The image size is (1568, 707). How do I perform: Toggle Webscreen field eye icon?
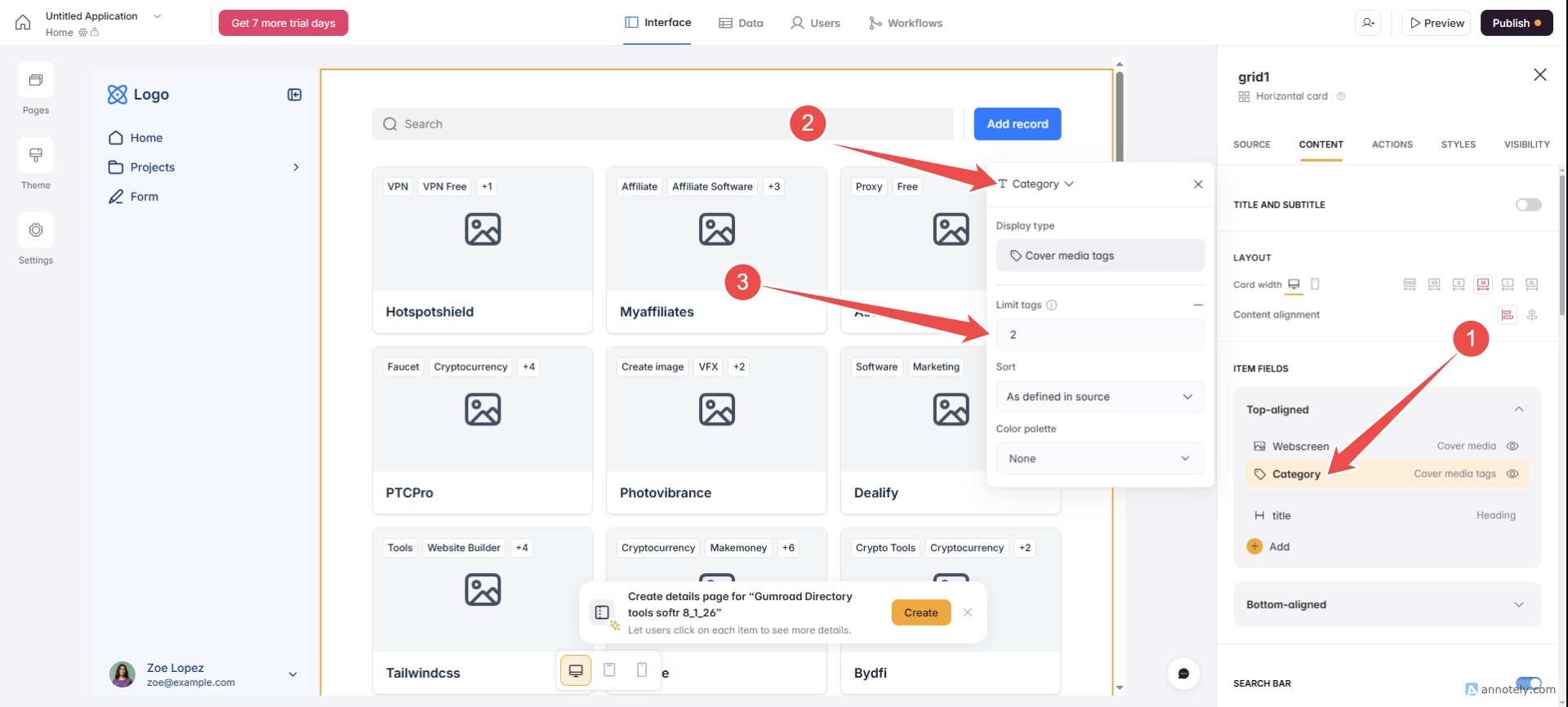pyautogui.click(x=1512, y=446)
